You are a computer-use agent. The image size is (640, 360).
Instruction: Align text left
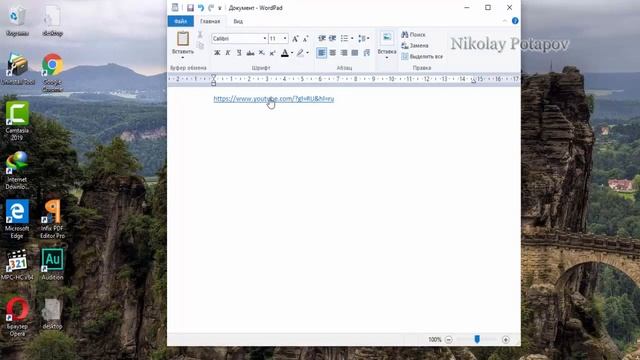(322, 53)
